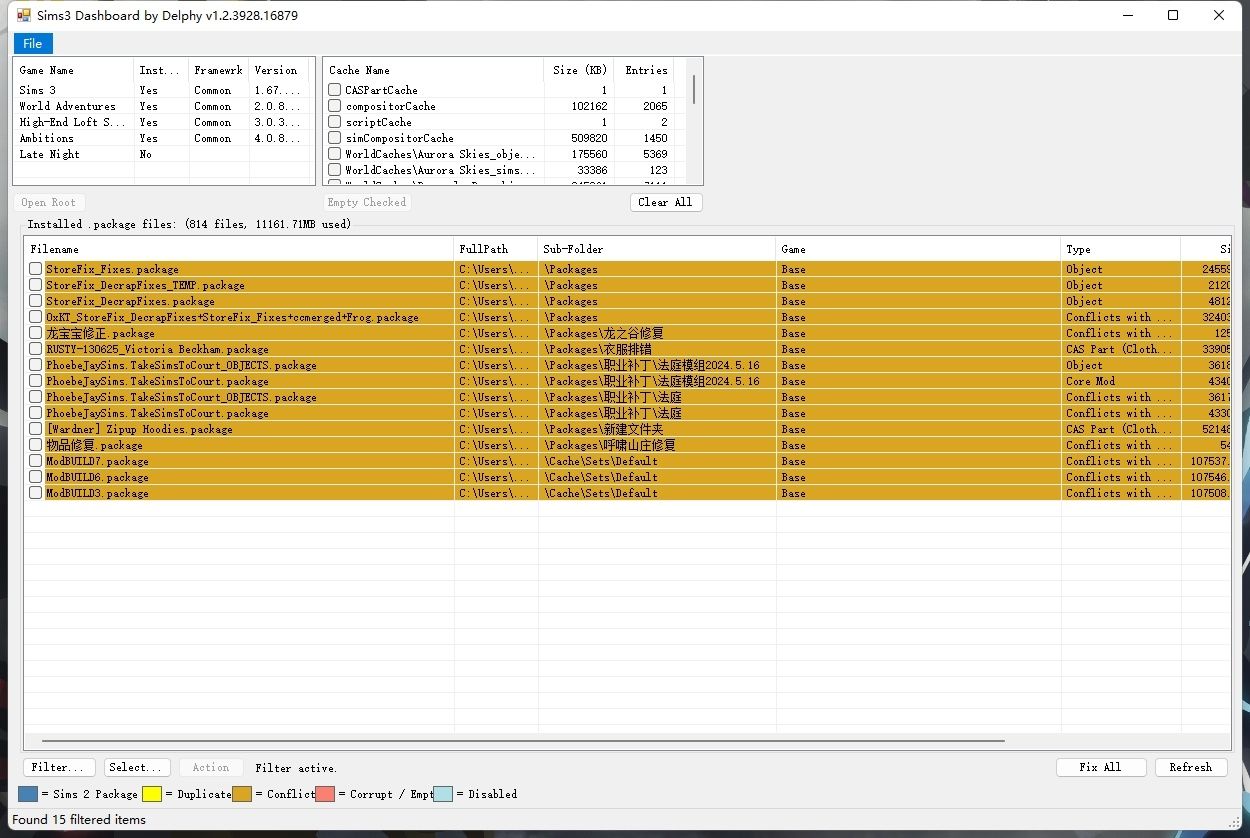Image resolution: width=1250 pixels, height=838 pixels.
Task: Check the simCompositorCache checkbox
Action: (x=335, y=138)
